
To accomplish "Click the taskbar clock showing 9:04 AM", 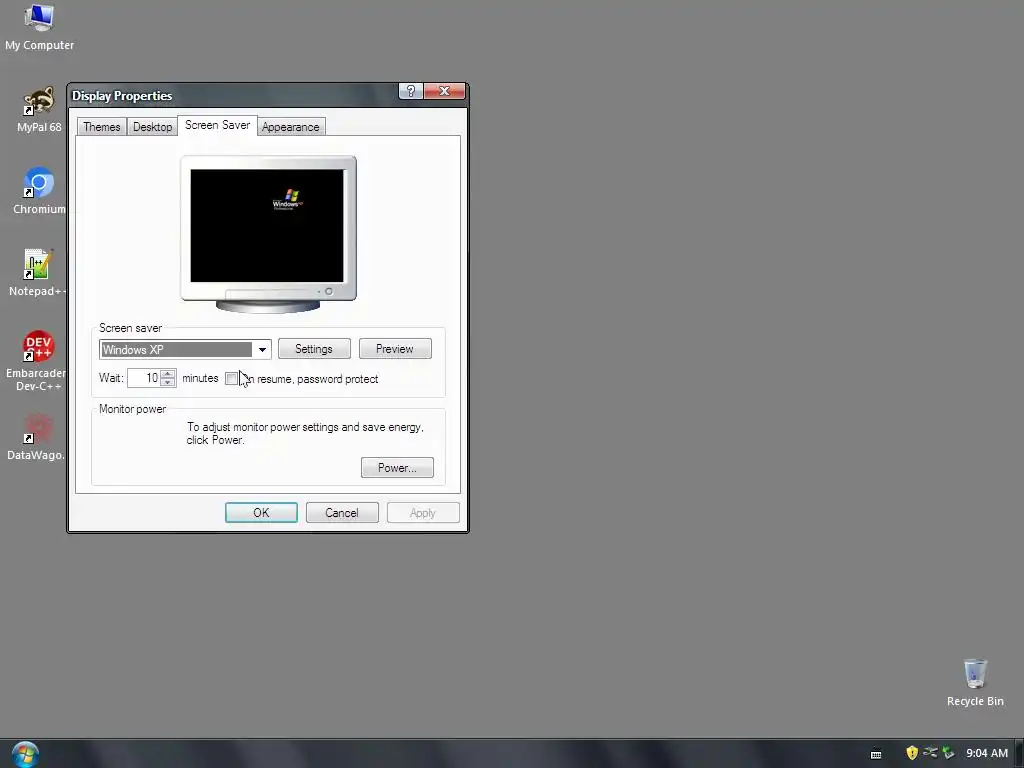I will [x=987, y=753].
